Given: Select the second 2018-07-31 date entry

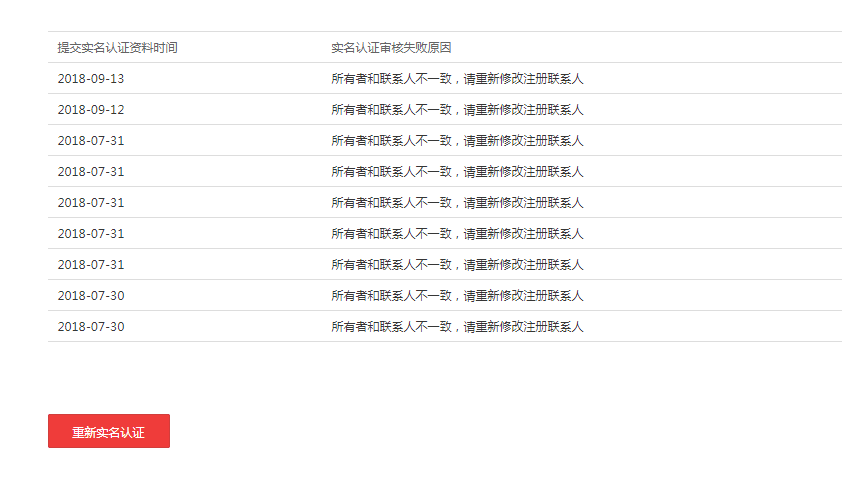Looking at the screenshot, I should (x=91, y=172).
